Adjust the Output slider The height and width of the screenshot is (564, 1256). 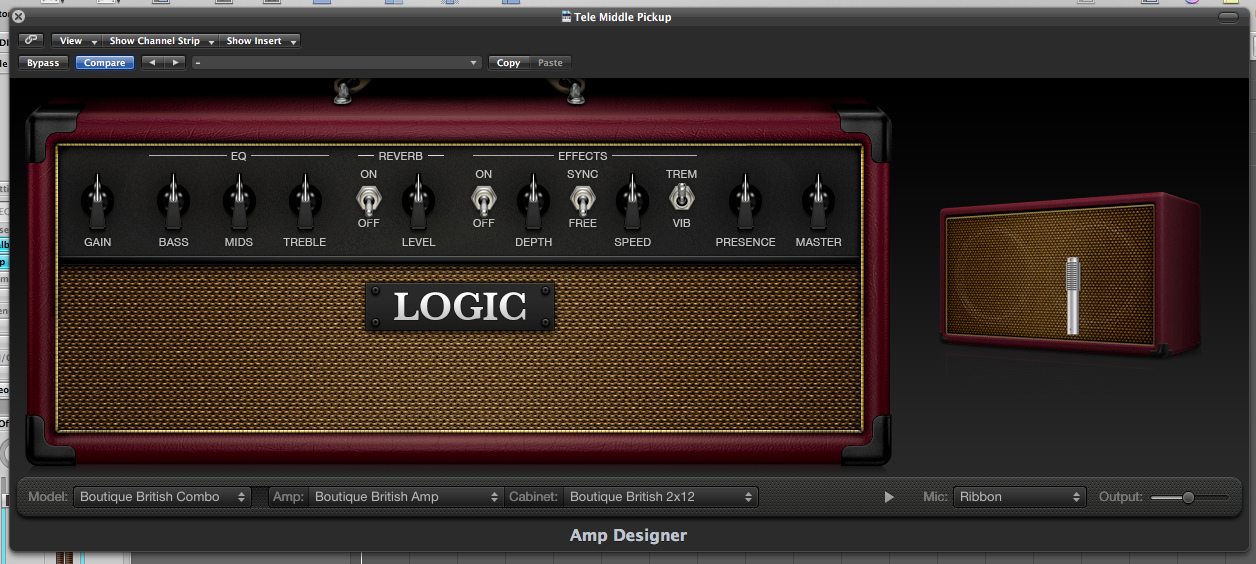coord(1189,497)
